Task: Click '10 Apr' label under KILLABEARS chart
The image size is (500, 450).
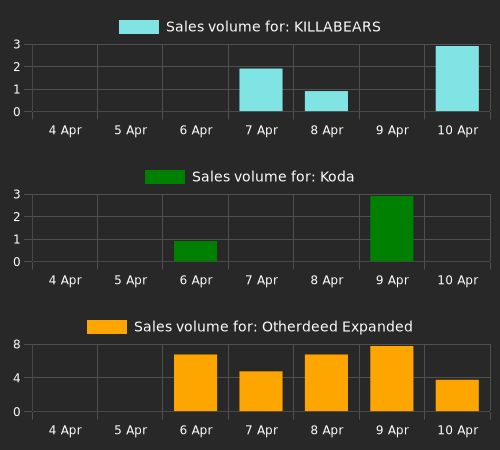Action: point(458,130)
